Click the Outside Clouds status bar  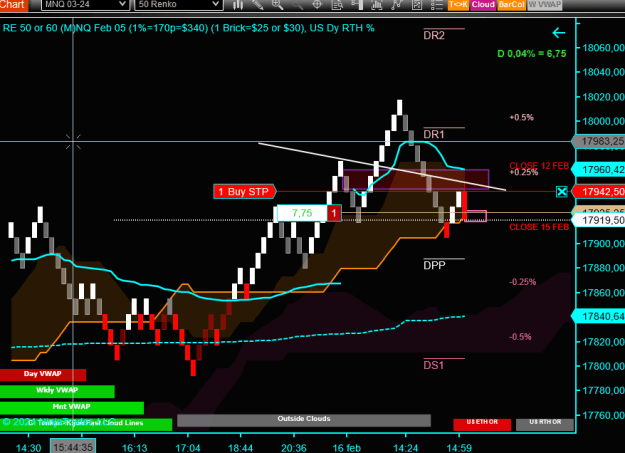pos(304,420)
